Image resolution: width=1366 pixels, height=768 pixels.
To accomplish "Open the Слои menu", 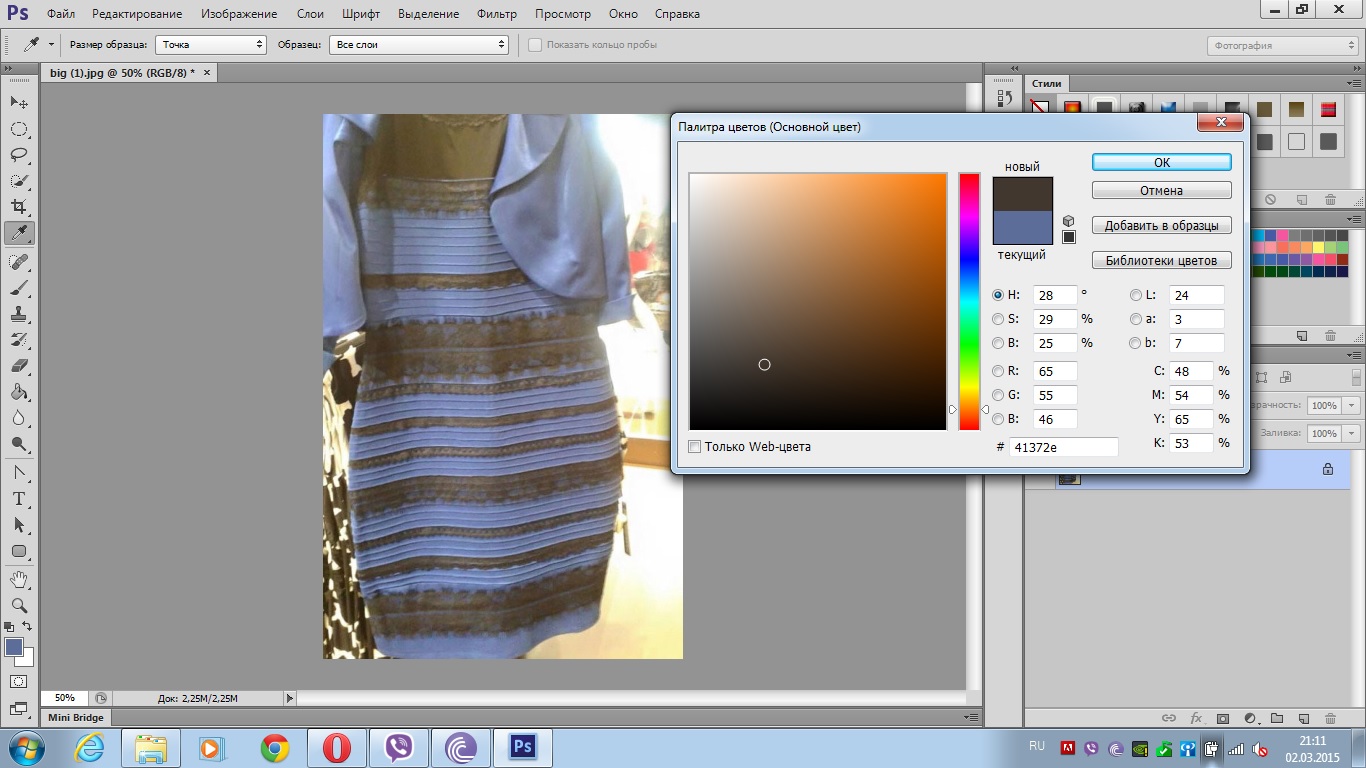I will (310, 14).
